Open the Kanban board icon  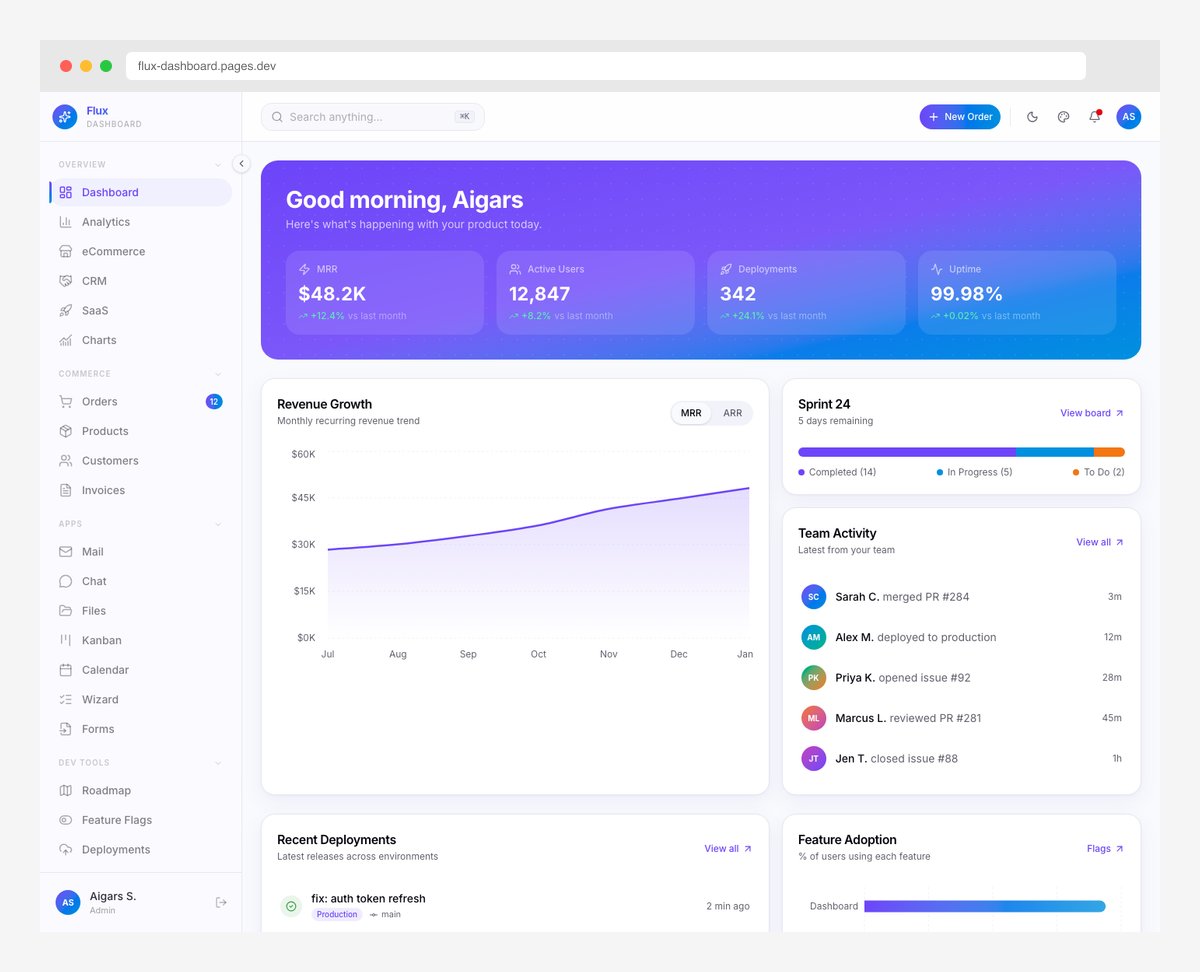65,640
